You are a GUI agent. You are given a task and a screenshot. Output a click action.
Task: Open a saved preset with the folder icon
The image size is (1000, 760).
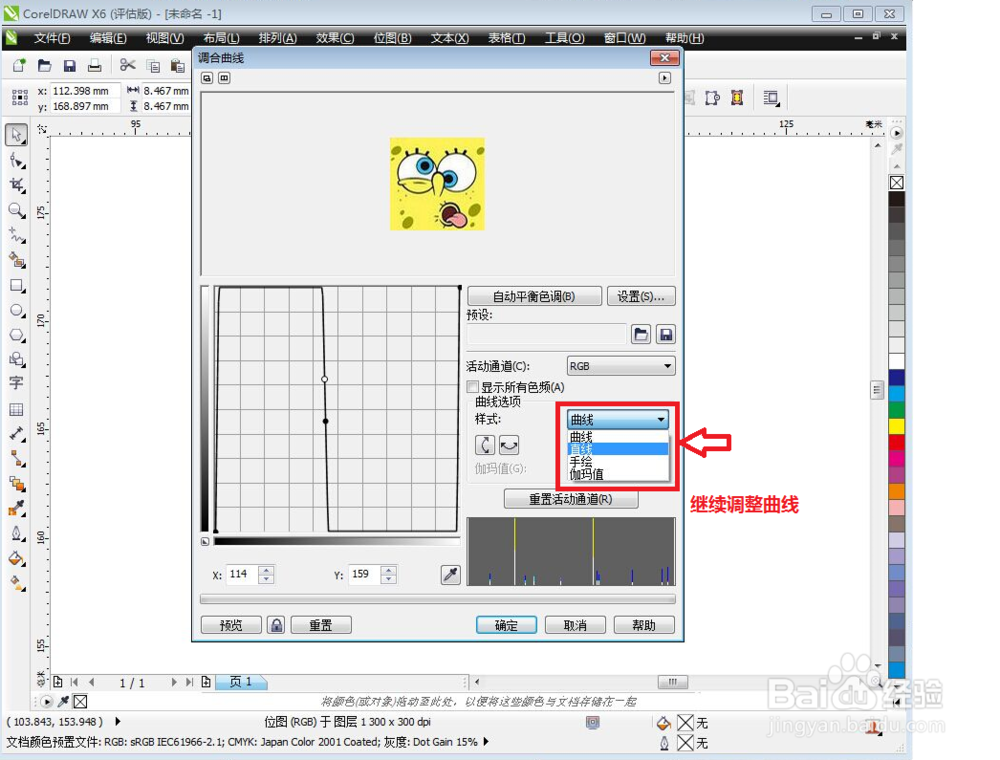coord(640,334)
